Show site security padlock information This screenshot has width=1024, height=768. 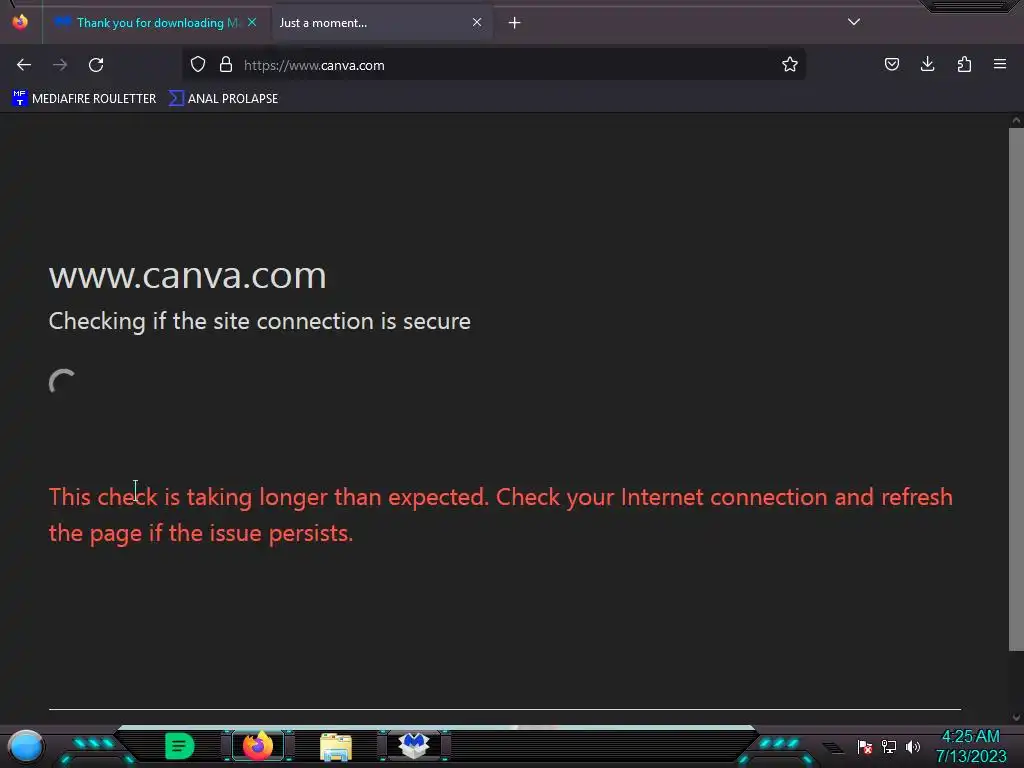click(226, 65)
